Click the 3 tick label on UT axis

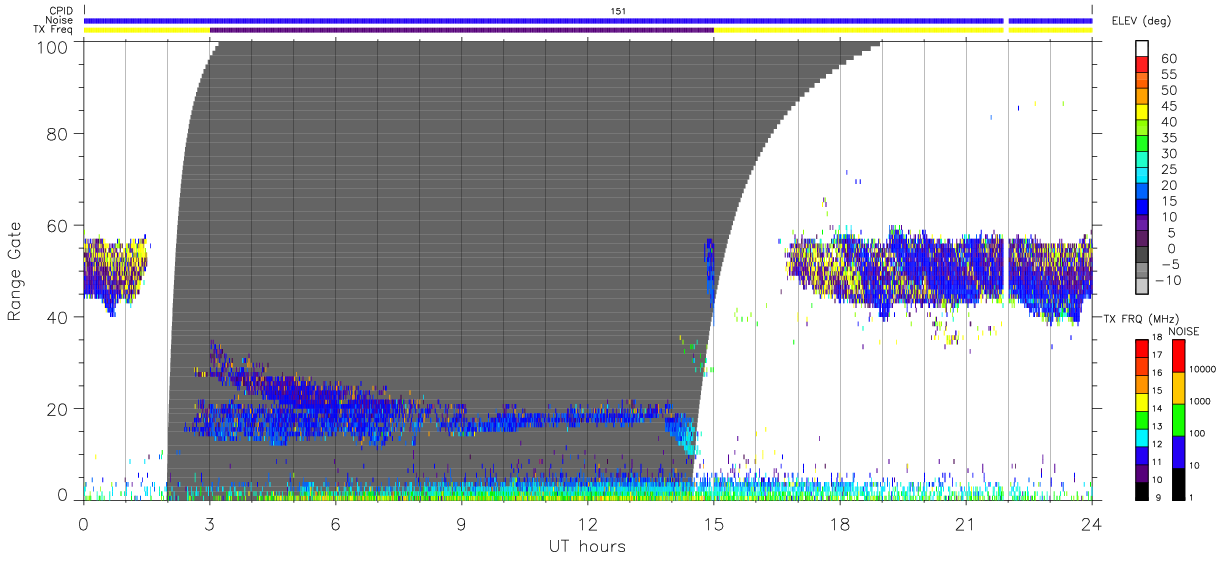coord(210,525)
